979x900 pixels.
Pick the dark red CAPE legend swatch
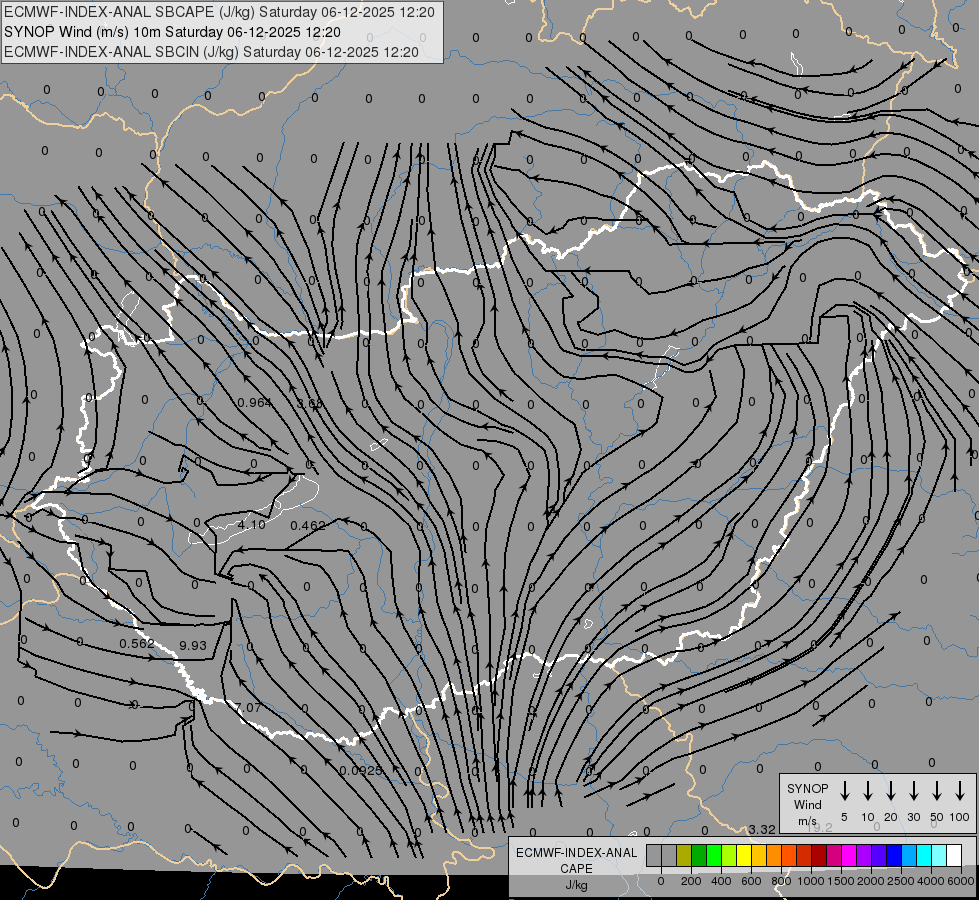tap(819, 855)
